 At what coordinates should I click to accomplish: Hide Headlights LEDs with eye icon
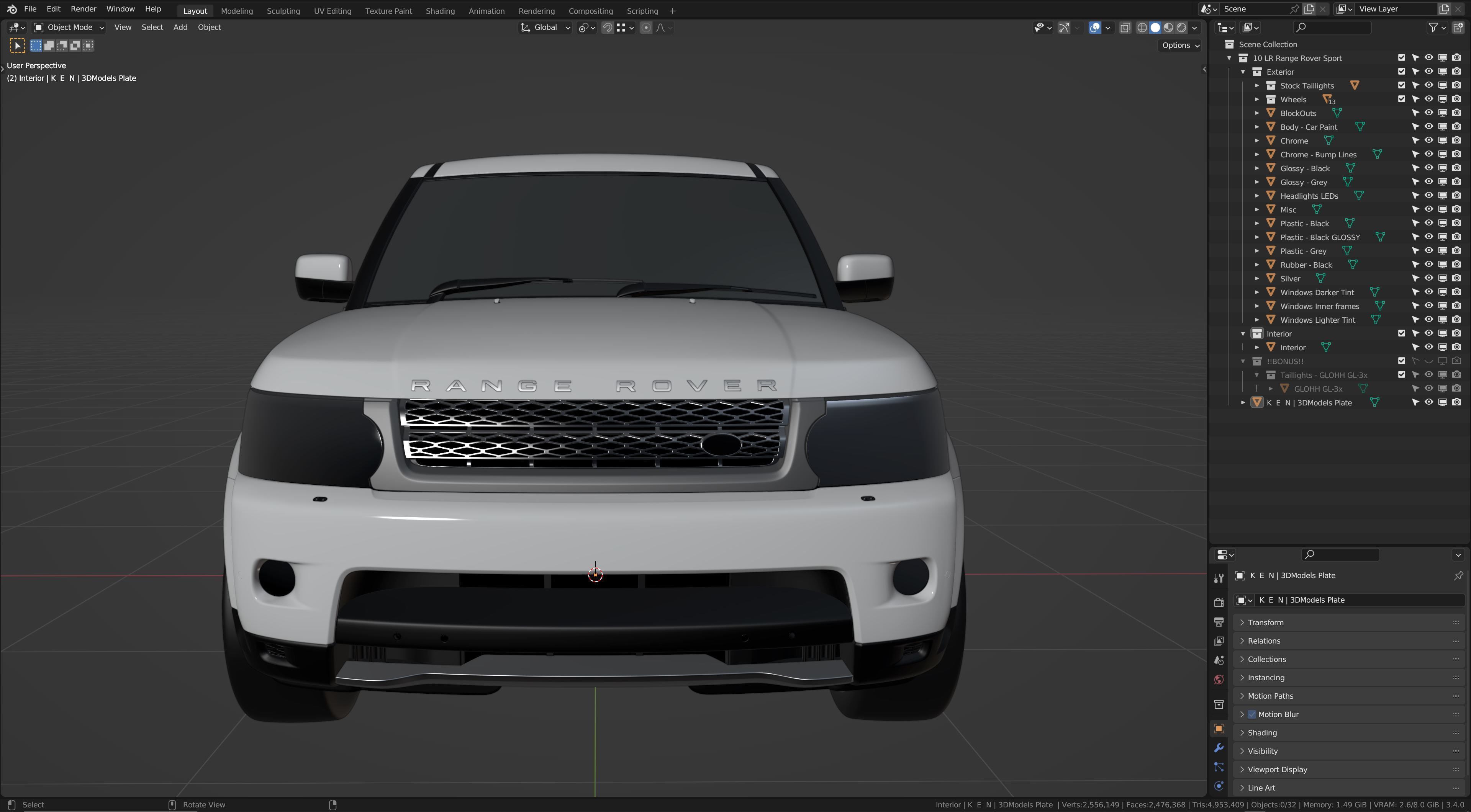(x=1429, y=196)
